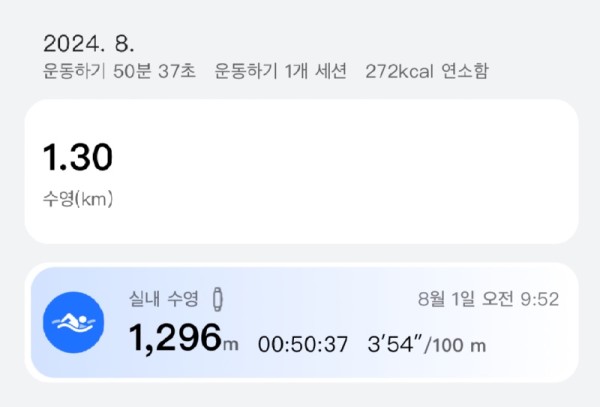Open the white swimming distance summary card
This screenshot has height=407, width=600.
coord(302,171)
